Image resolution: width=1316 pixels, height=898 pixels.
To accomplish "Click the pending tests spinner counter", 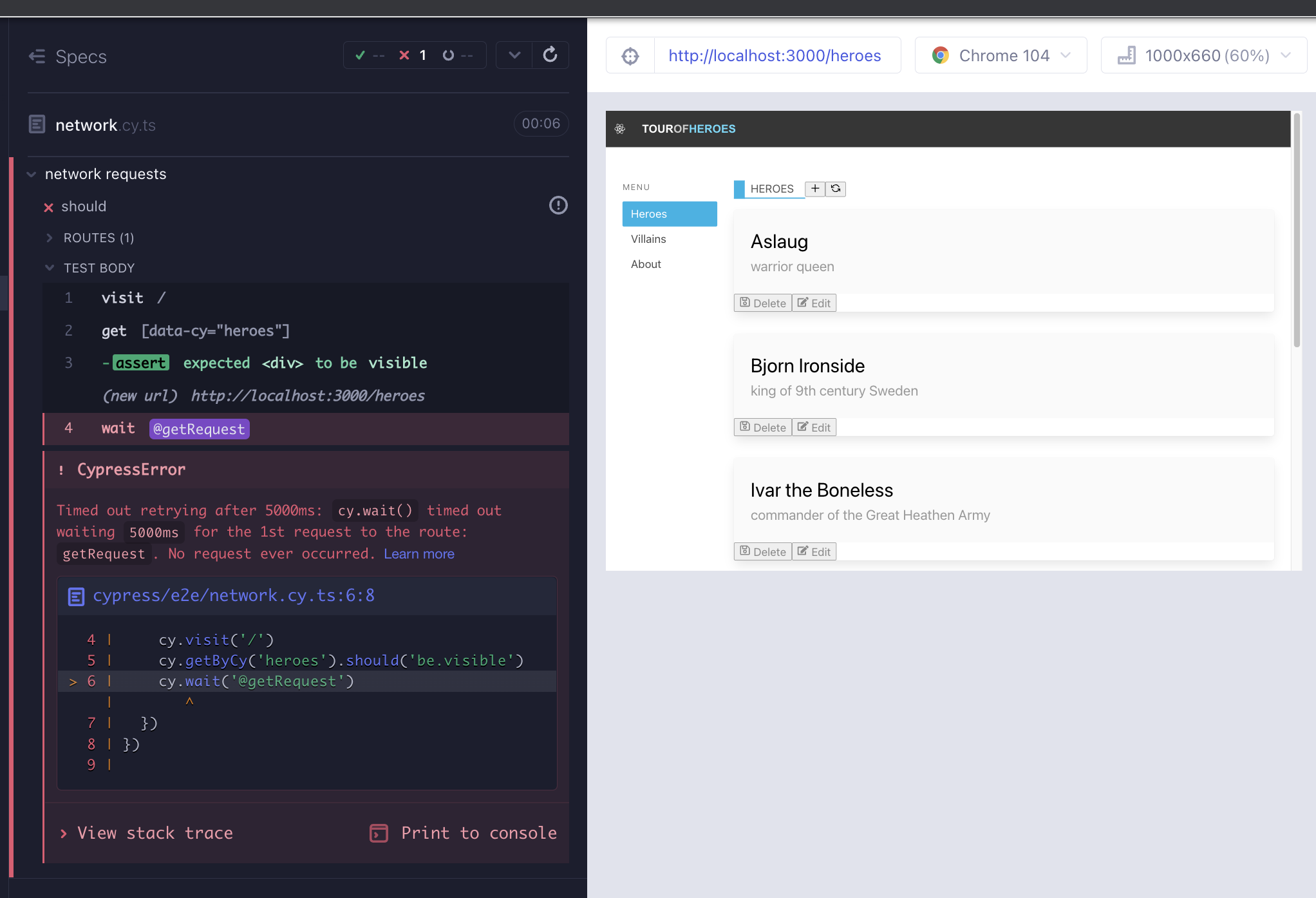I will [458, 55].
